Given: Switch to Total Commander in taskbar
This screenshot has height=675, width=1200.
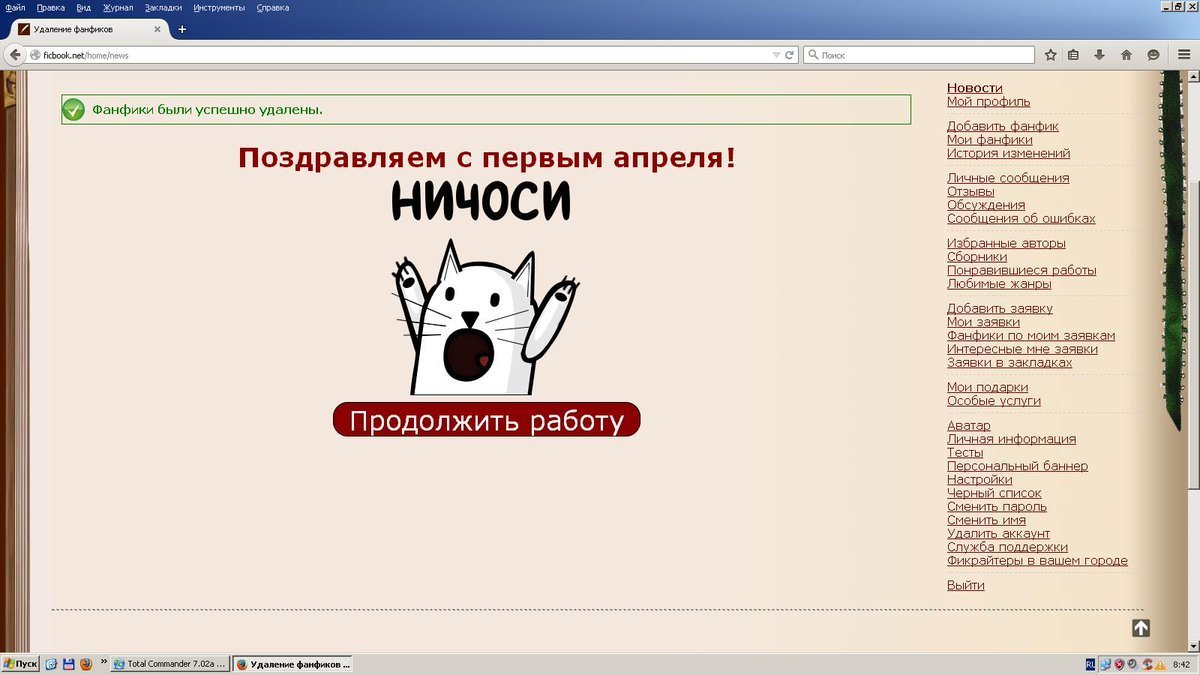Looking at the screenshot, I should [x=169, y=664].
